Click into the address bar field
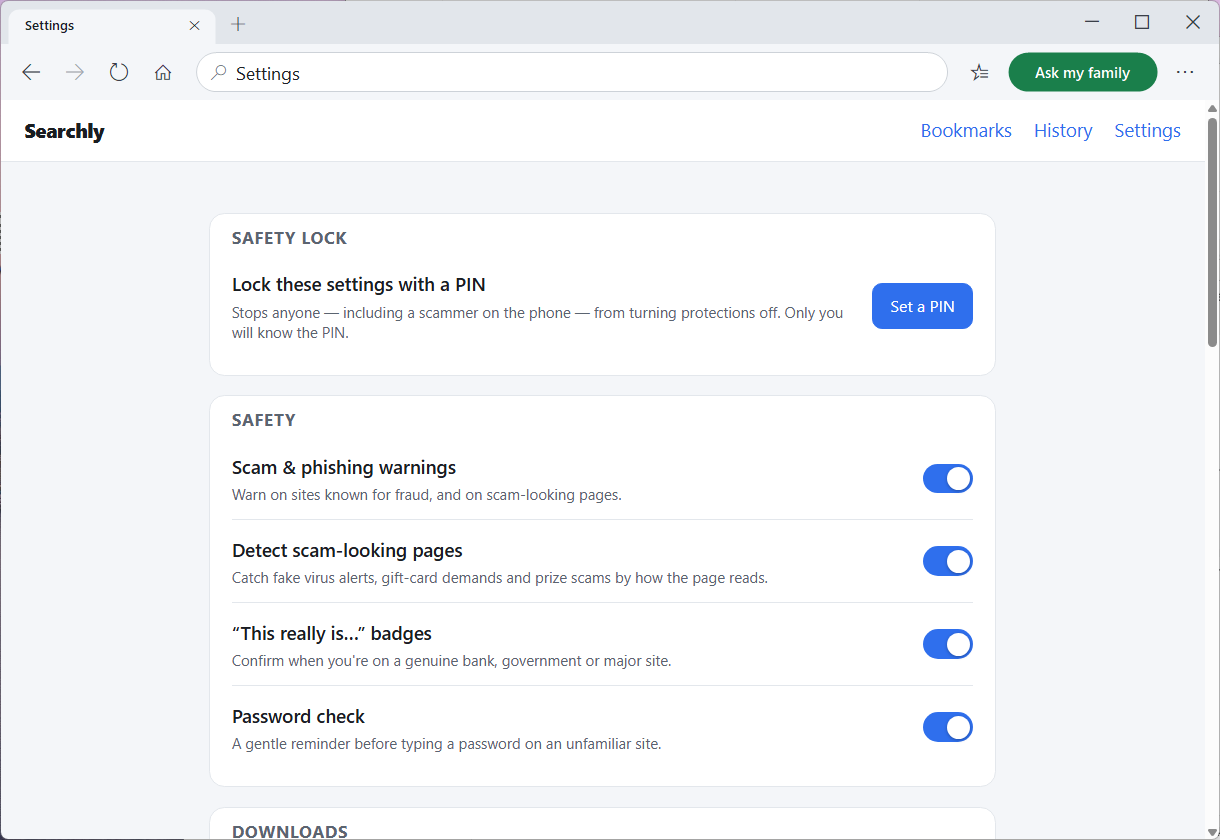Screen dimensions: 1220x840 click(572, 72)
